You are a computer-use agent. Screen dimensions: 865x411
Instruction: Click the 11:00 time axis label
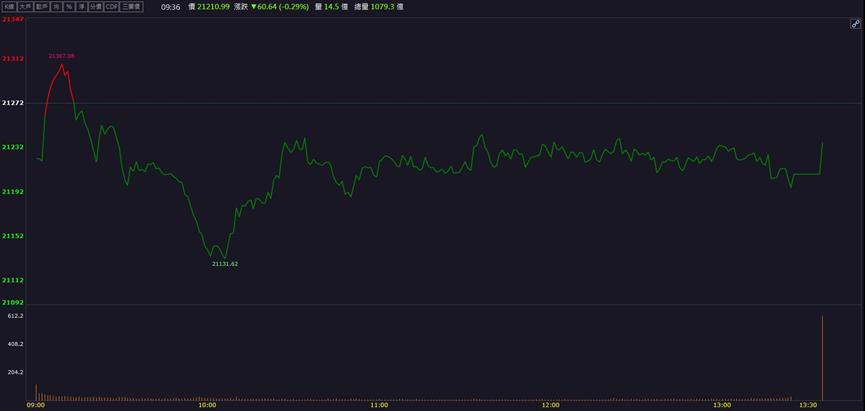(x=380, y=405)
